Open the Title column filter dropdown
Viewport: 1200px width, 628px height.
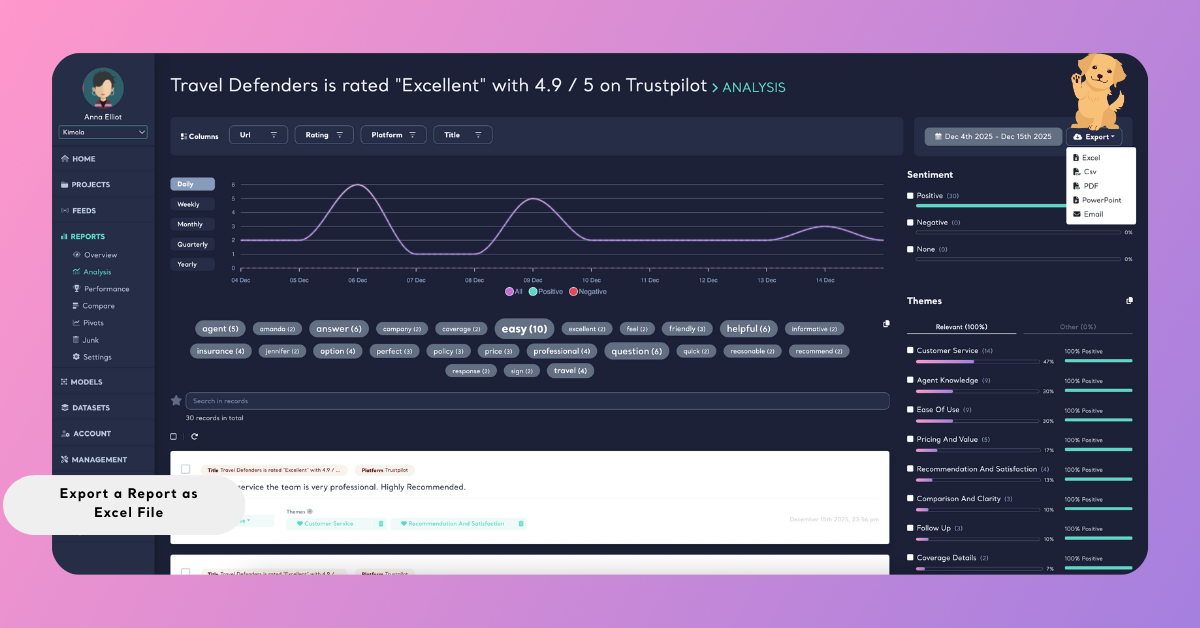(x=462, y=135)
